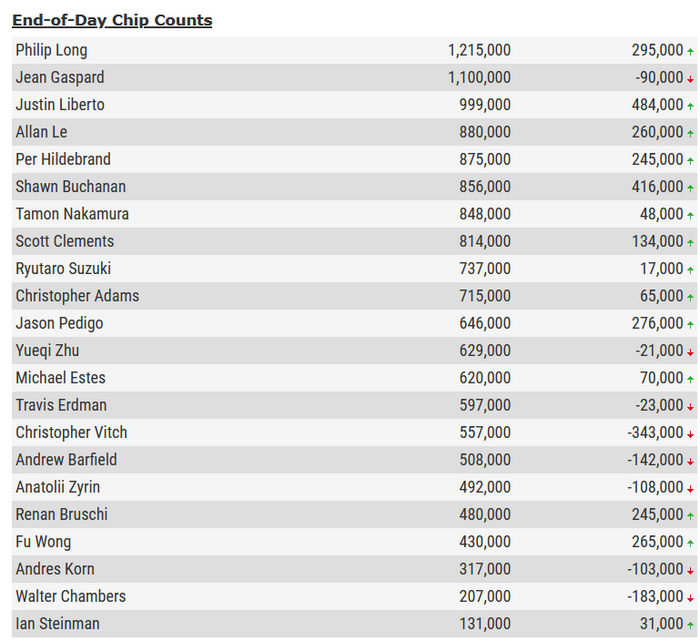Click the green up arrow beside Ian Steinman
700x641 pixels.
(690, 624)
